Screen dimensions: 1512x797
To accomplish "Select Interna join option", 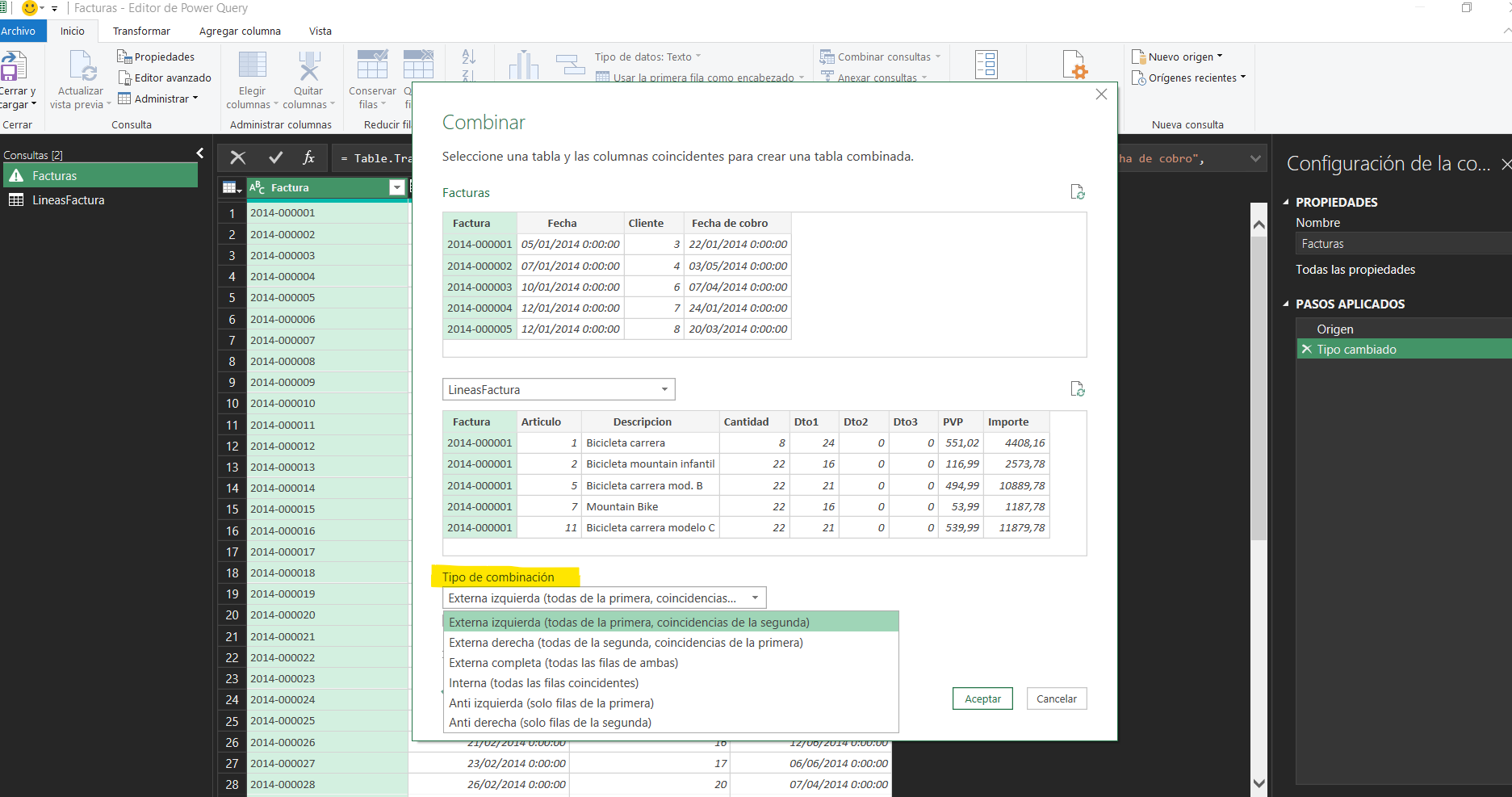I will coord(671,682).
